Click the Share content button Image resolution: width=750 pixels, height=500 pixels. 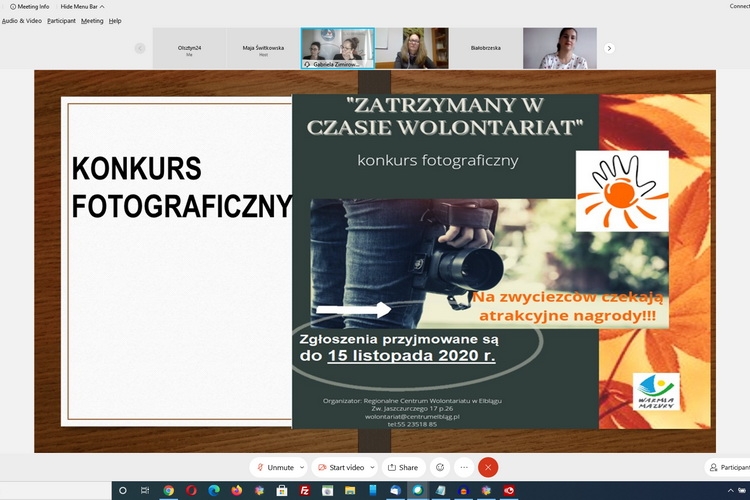(402, 467)
